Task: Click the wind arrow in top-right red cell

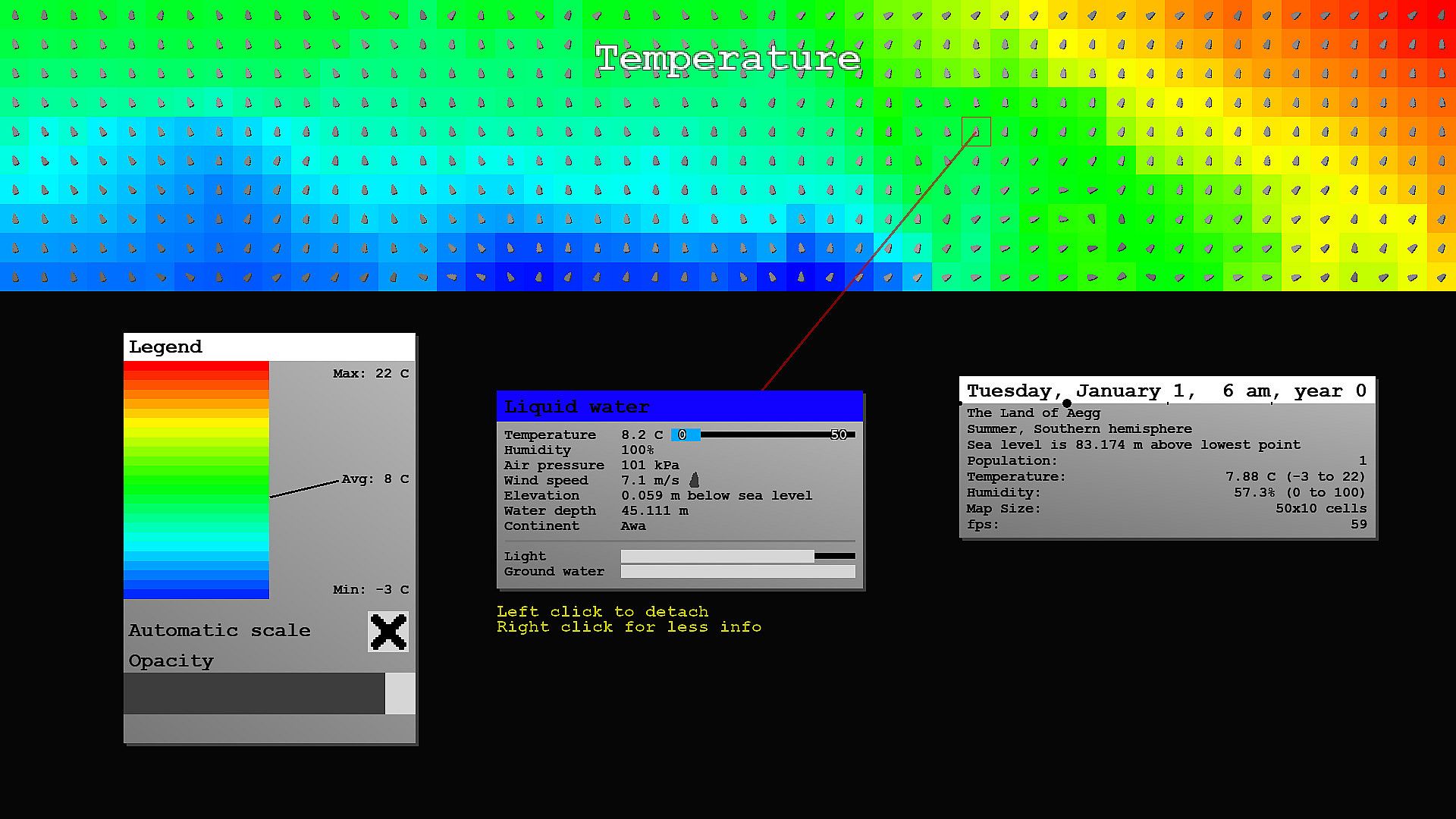Action: pyautogui.click(x=1441, y=15)
